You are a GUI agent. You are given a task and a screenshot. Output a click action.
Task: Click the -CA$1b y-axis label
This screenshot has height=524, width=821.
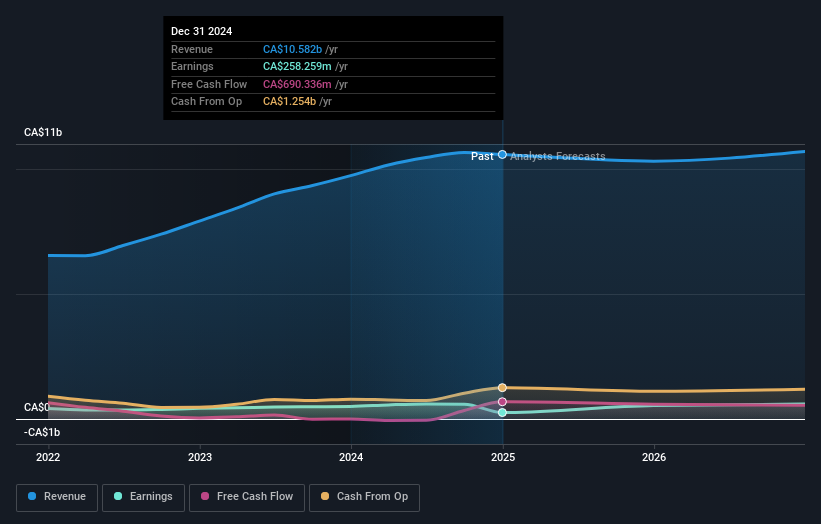42,432
